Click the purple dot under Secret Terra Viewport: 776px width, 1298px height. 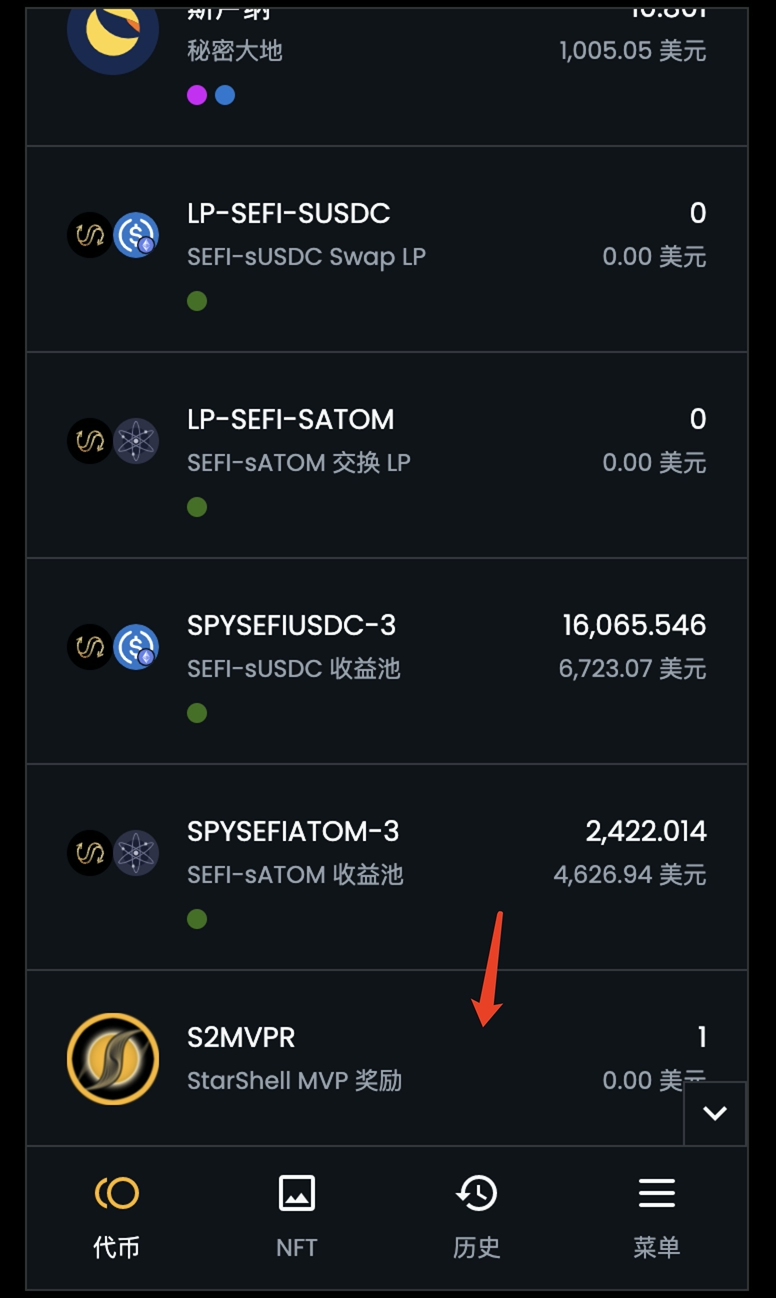[x=197, y=95]
